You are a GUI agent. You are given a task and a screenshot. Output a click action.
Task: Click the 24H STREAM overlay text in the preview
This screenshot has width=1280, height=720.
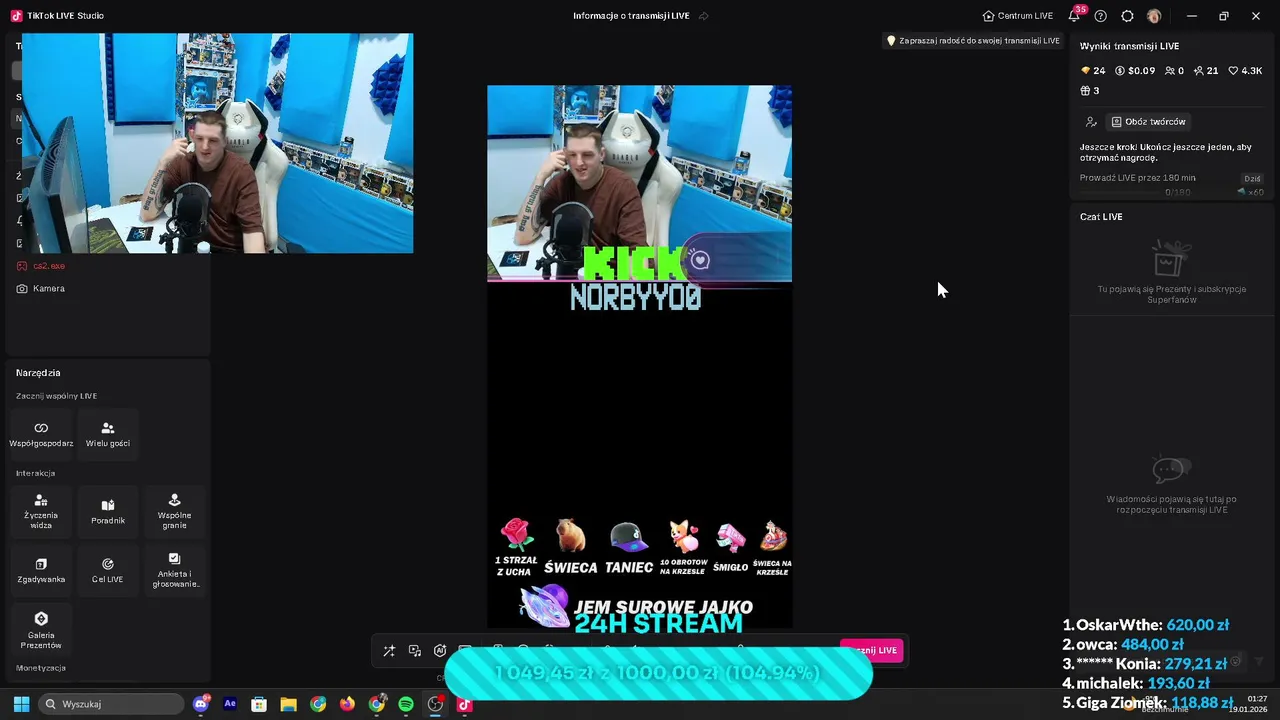tap(659, 624)
